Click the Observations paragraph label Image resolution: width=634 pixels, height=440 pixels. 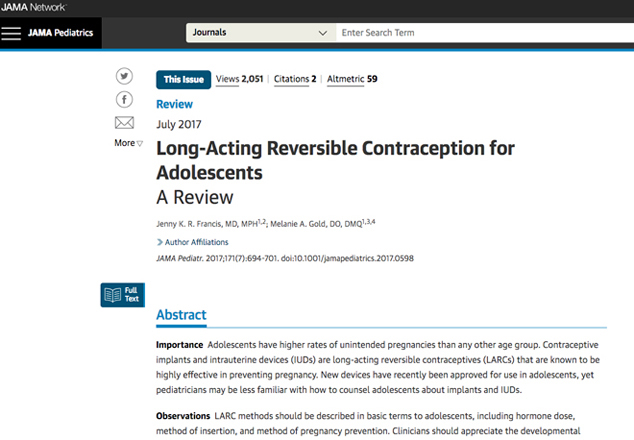click(183, 416)
